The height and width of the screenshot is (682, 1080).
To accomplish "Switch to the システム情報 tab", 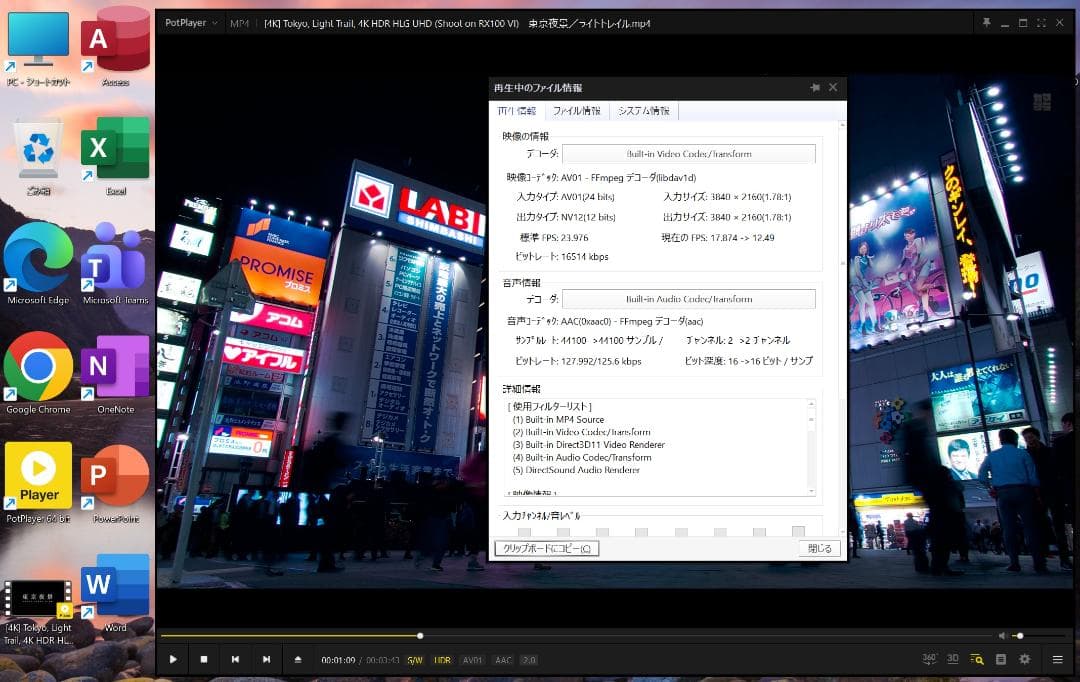I will coord(643,111).
